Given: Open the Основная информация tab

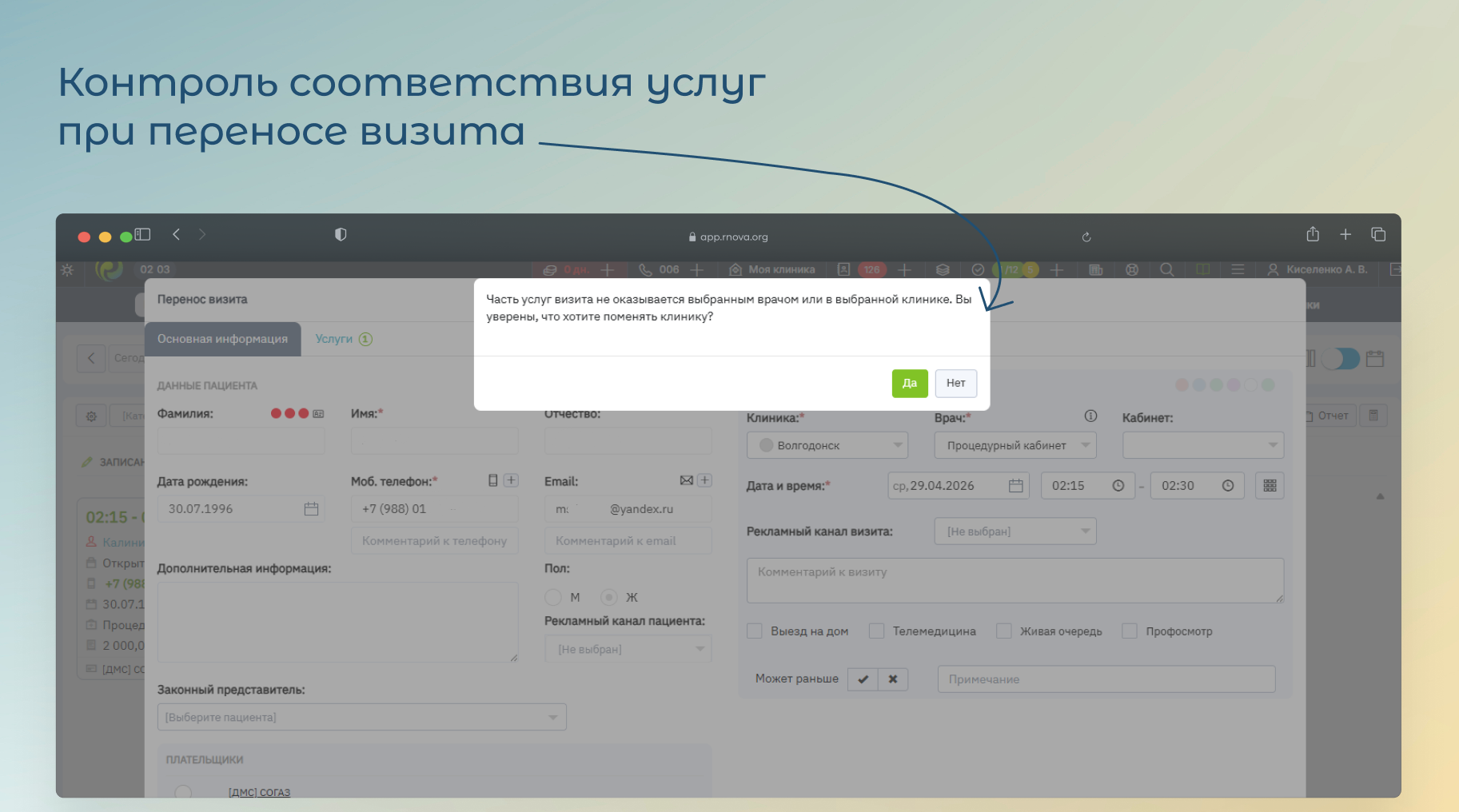Looking at the screenshot, I should coord(222,339).
